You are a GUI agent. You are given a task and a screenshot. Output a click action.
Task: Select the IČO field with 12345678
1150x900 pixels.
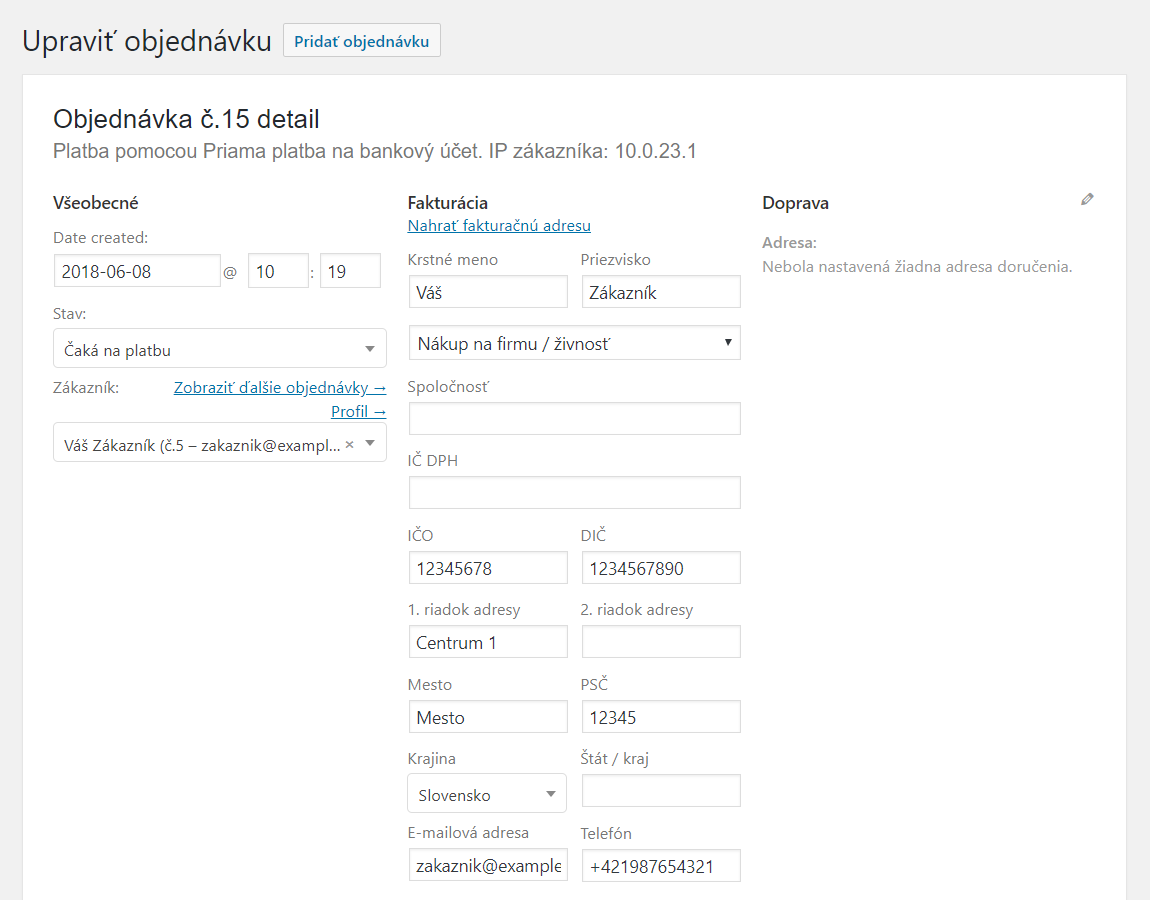[x=488, y=568]
